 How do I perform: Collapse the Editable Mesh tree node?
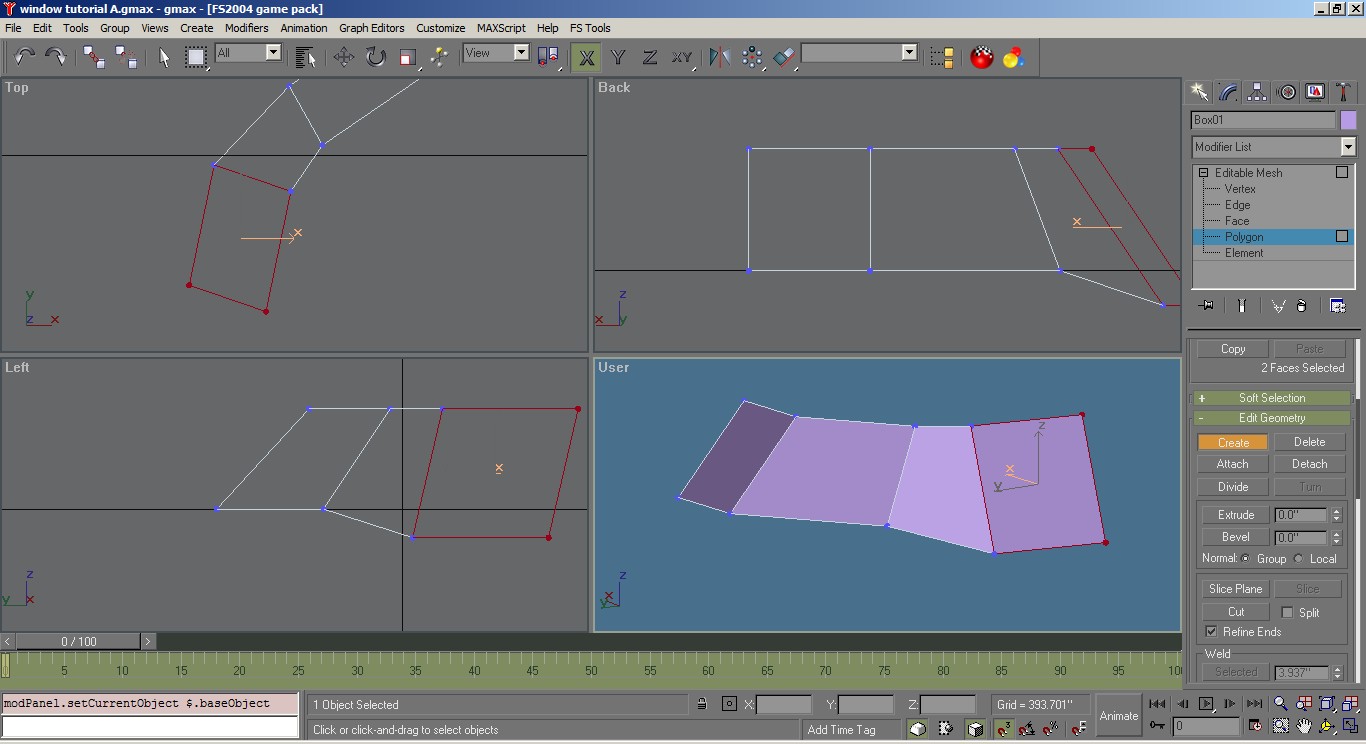tap(1204, 173)
